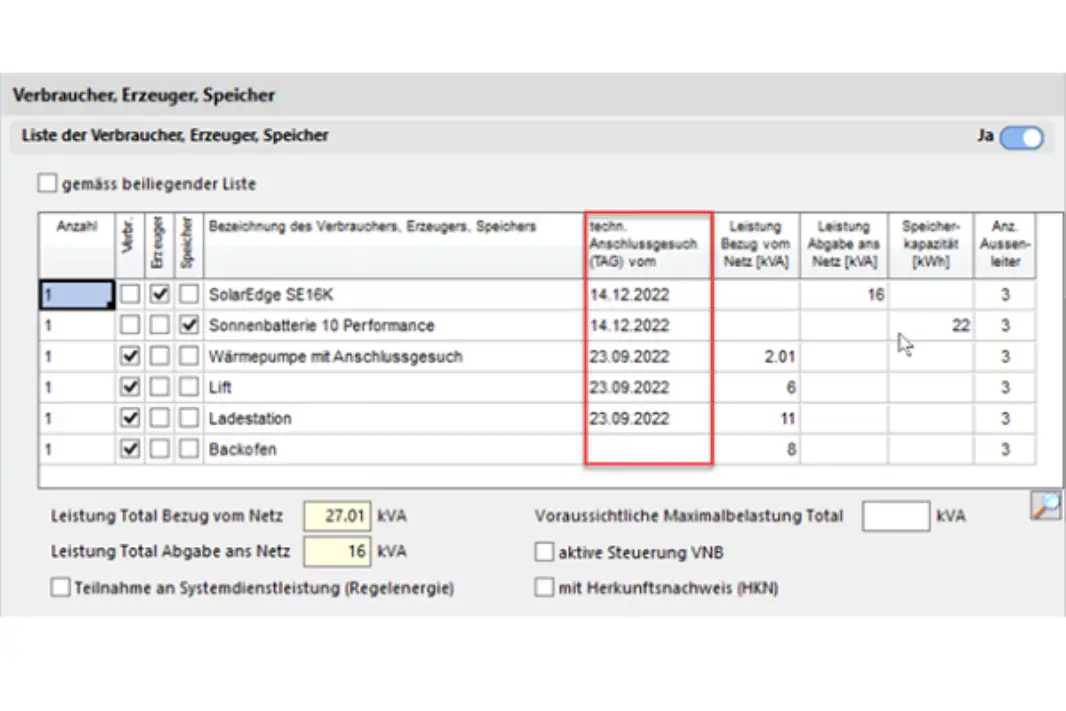Select the Anzahl cell of the SolarEdge row
Viewport: 1066px width, 711px height.
point(76,295)
